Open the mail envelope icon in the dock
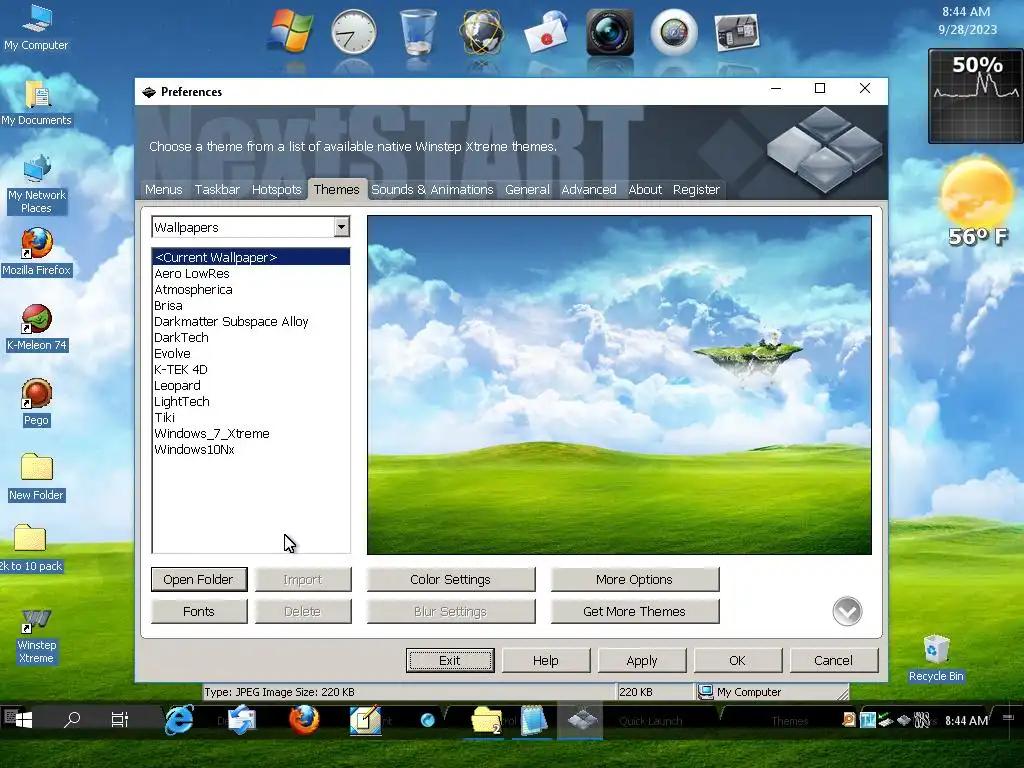1024x768 pixels. (546, 33)
